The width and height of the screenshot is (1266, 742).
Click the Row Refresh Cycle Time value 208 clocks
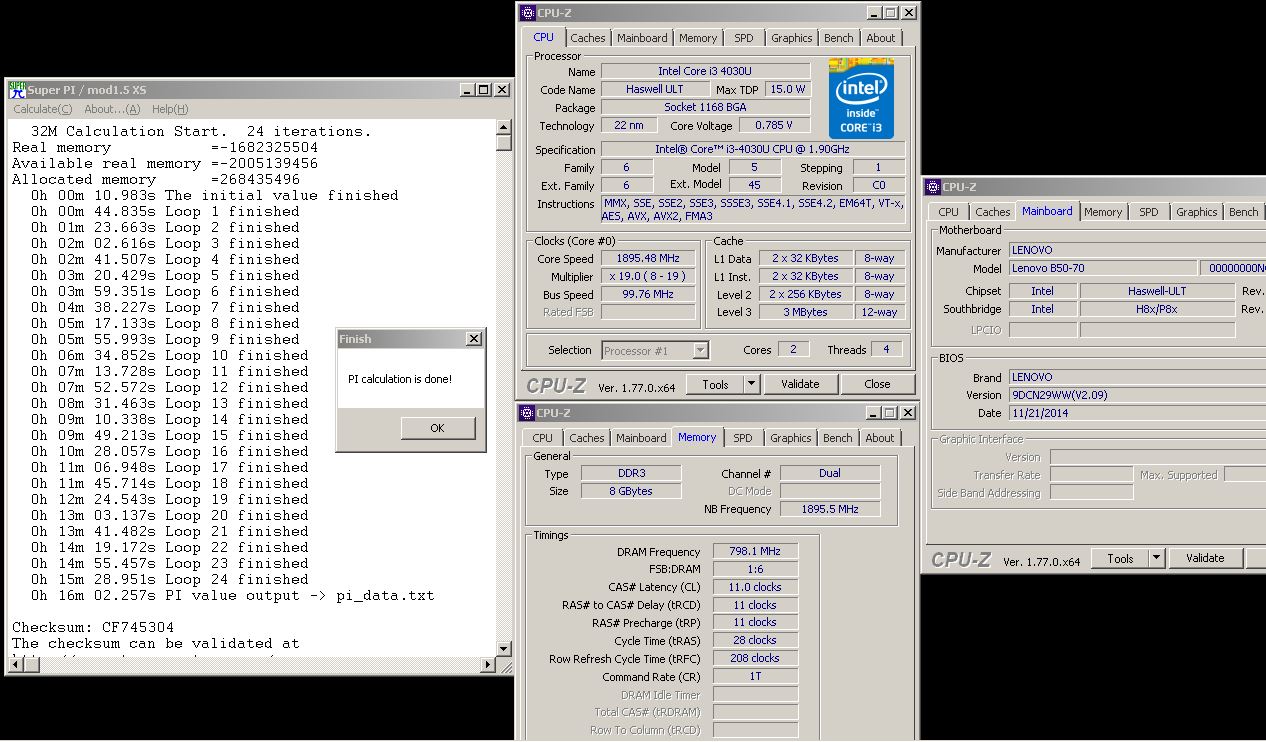(x=755, y=658)
